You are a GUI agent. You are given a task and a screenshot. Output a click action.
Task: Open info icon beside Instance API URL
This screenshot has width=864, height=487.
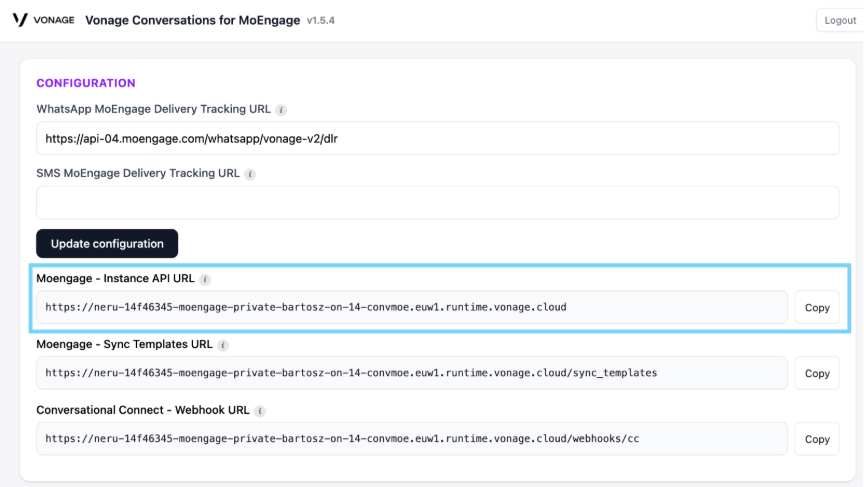pyautogui.click(x=205, y=279)
